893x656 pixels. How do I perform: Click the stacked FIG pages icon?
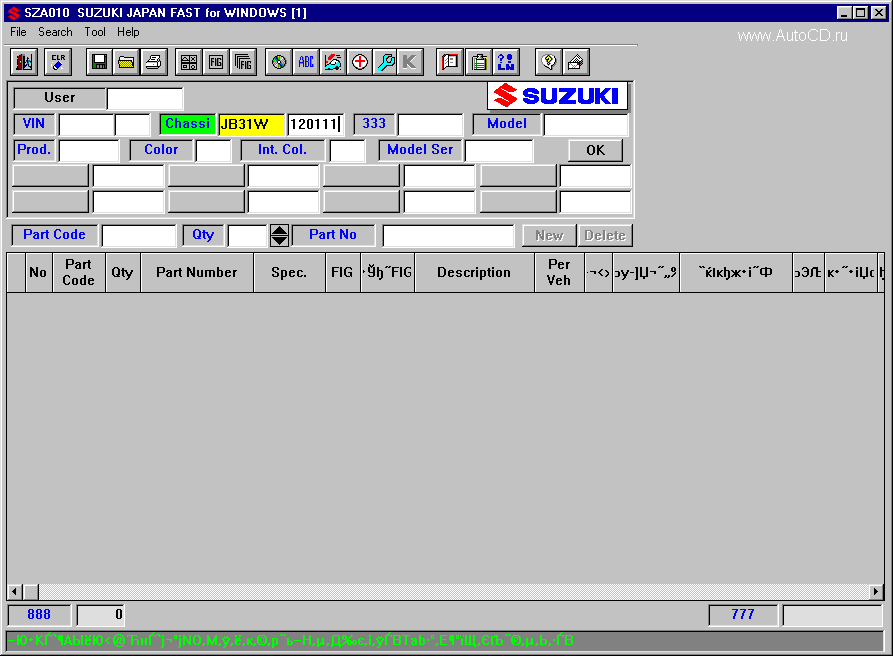(243, 62)
